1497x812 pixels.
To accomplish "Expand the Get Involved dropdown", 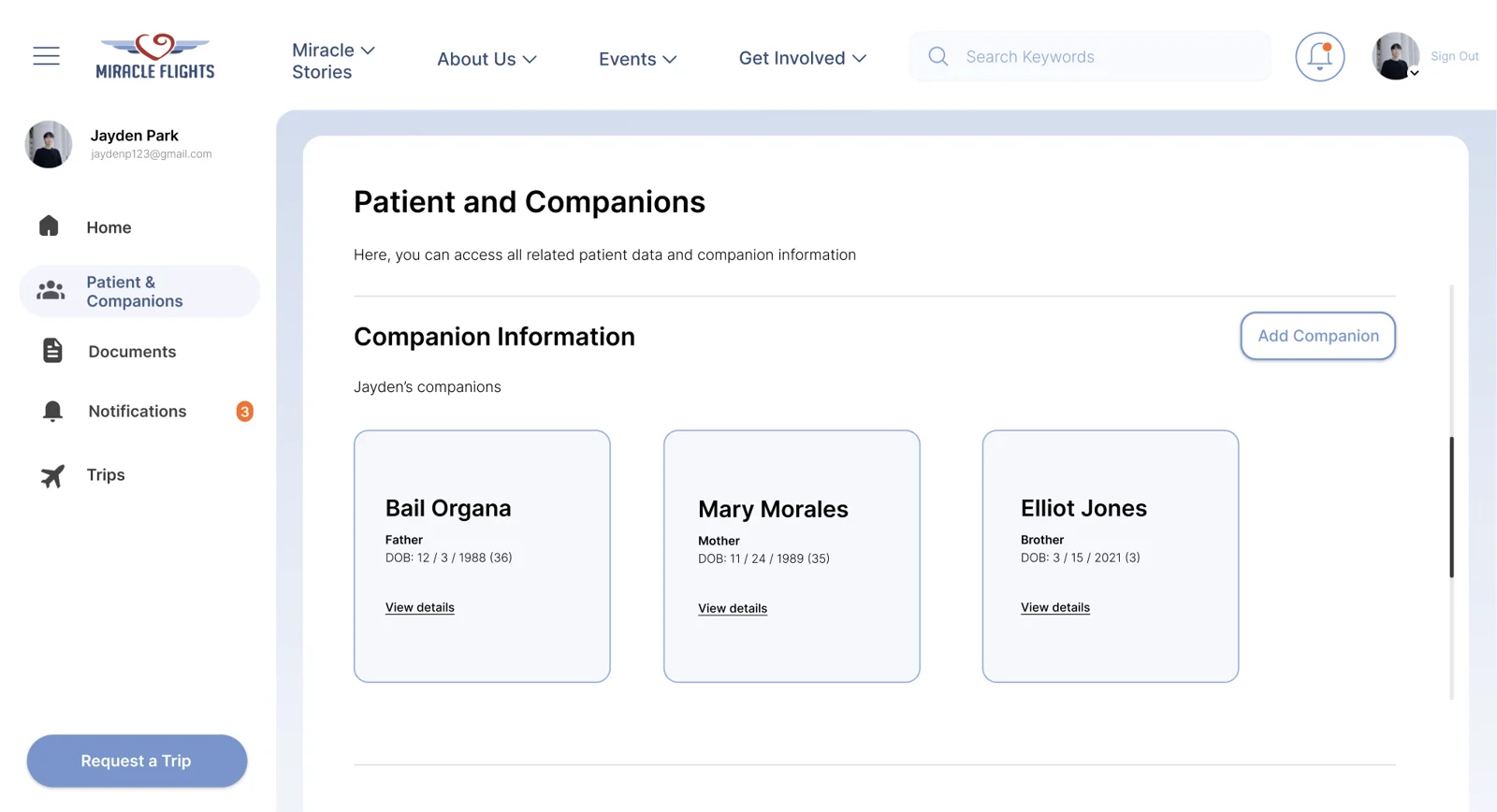I will (802, 58).
